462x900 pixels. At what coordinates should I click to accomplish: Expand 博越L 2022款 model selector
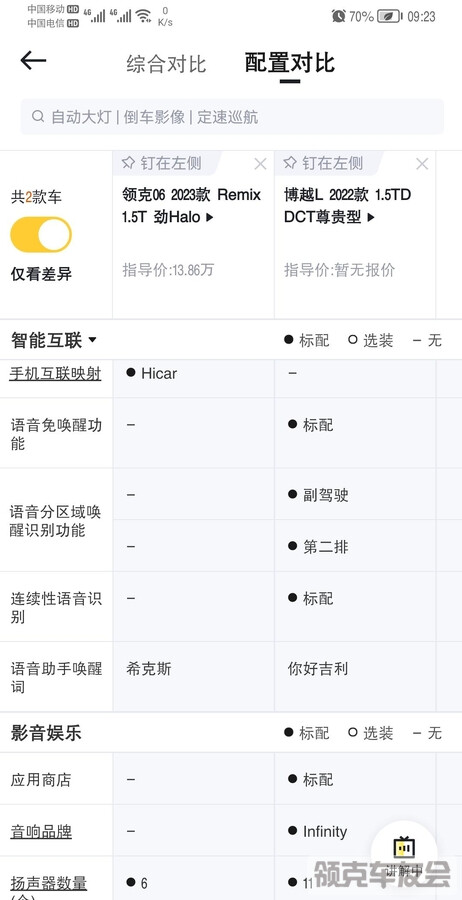[348, 206]
